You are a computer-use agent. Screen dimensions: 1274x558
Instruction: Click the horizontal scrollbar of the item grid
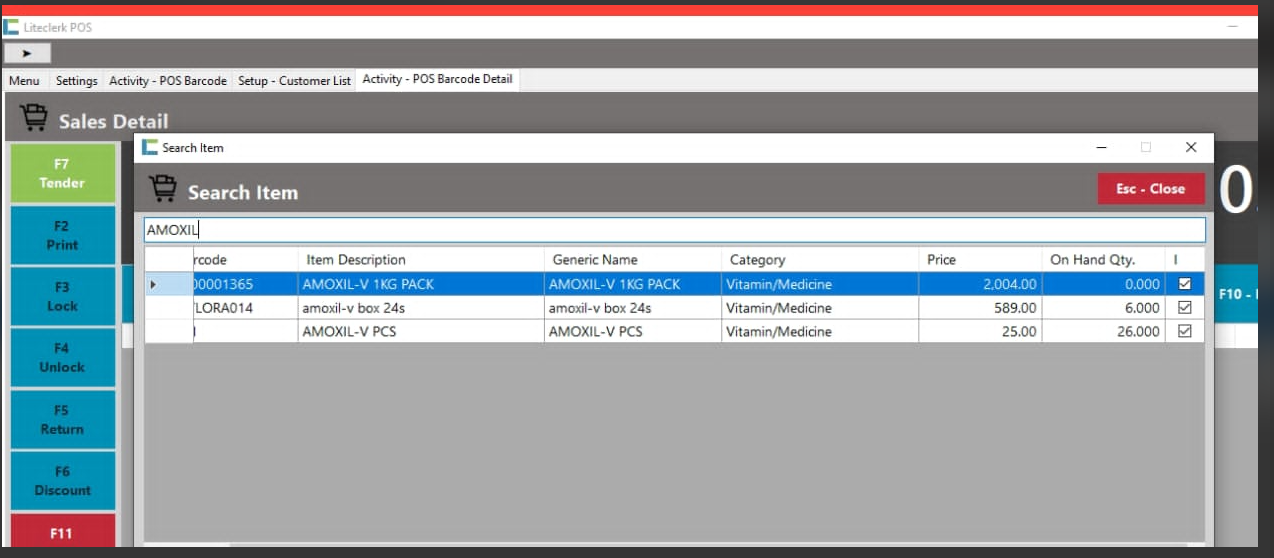675,545
